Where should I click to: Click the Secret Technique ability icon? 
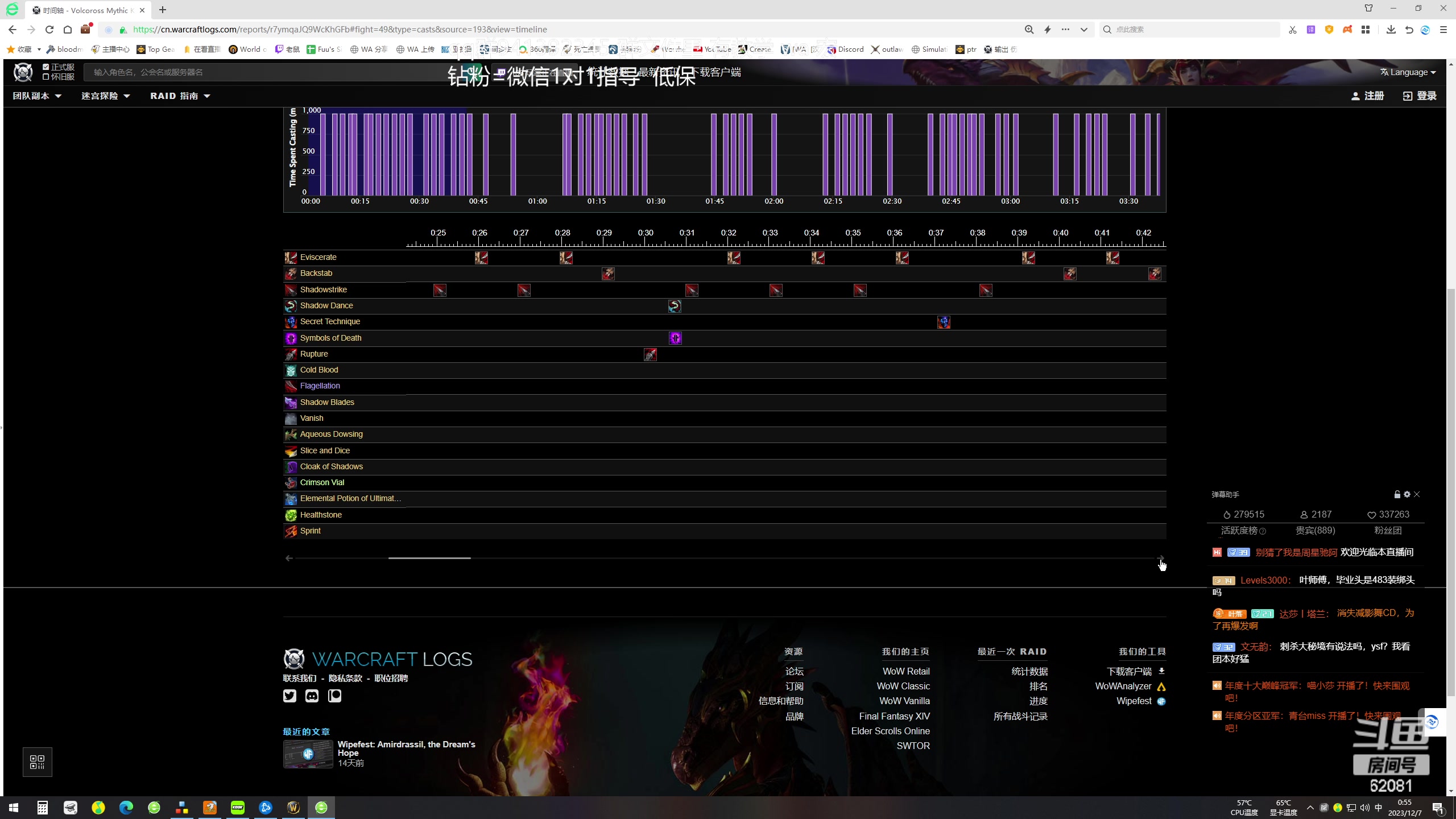[x=291, y=322]
